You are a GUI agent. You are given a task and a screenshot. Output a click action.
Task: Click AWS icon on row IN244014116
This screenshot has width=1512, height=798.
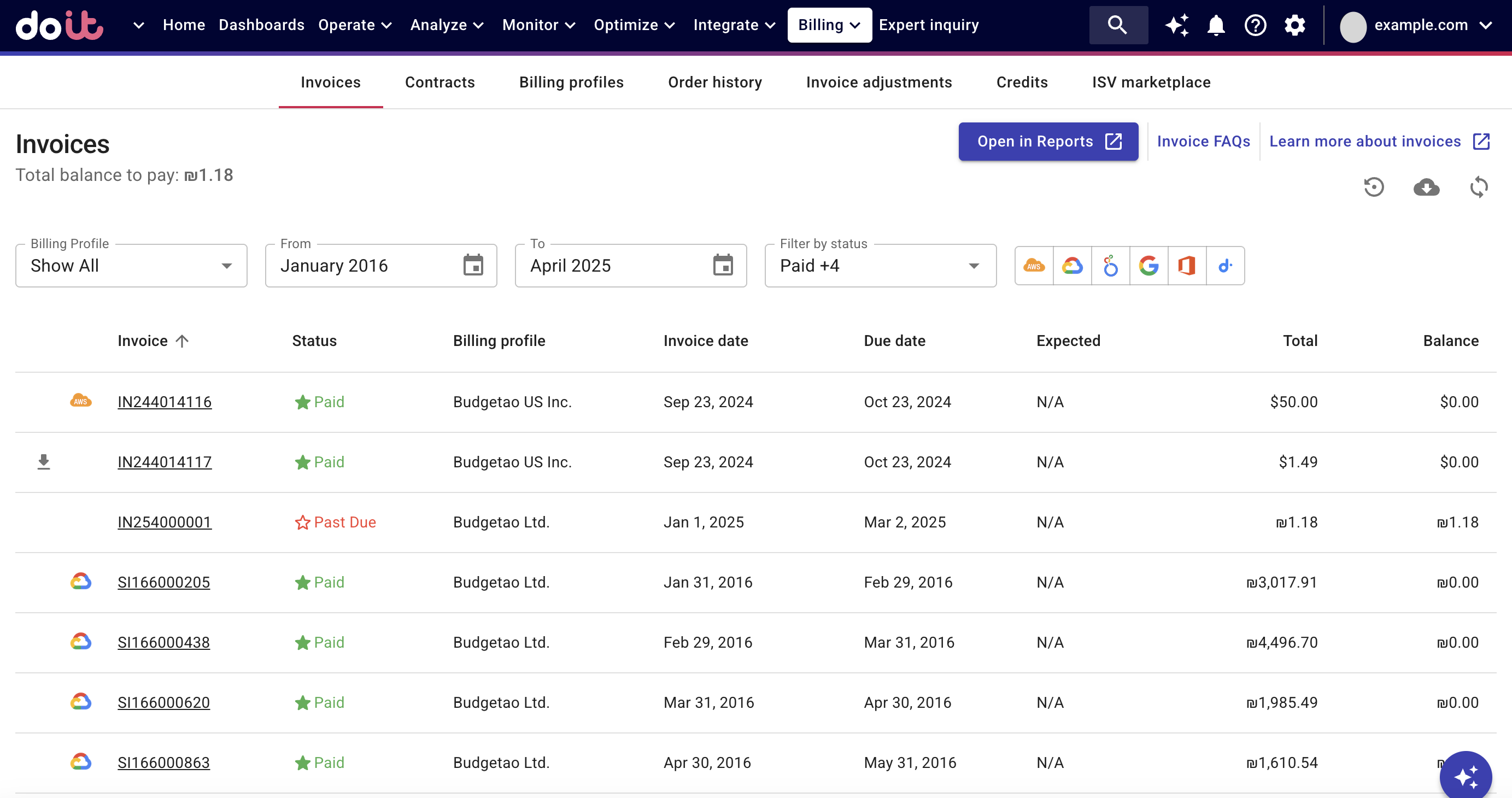[80, 401]
